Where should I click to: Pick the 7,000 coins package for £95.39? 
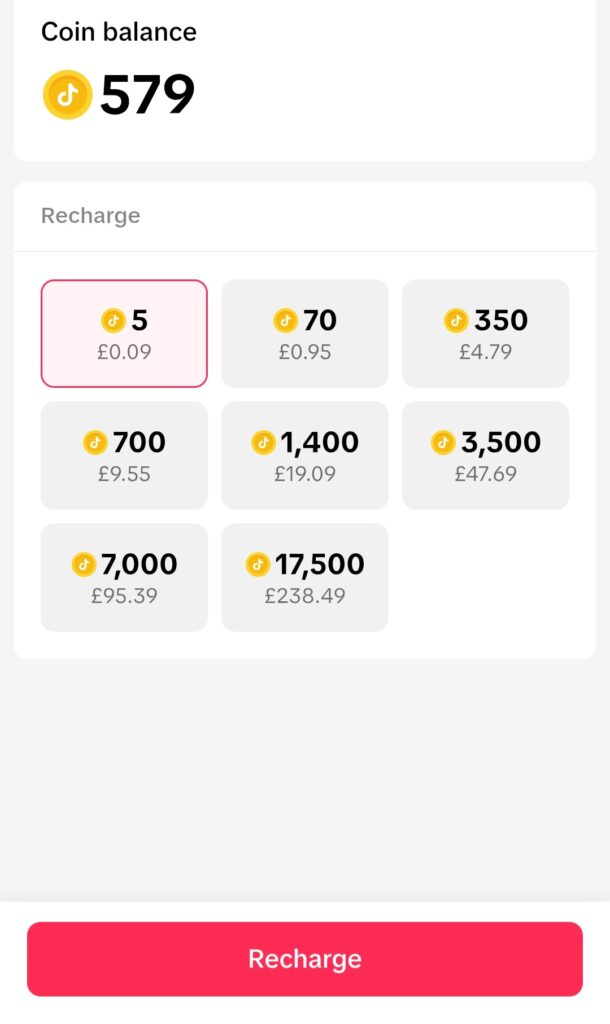click(124, 576)
